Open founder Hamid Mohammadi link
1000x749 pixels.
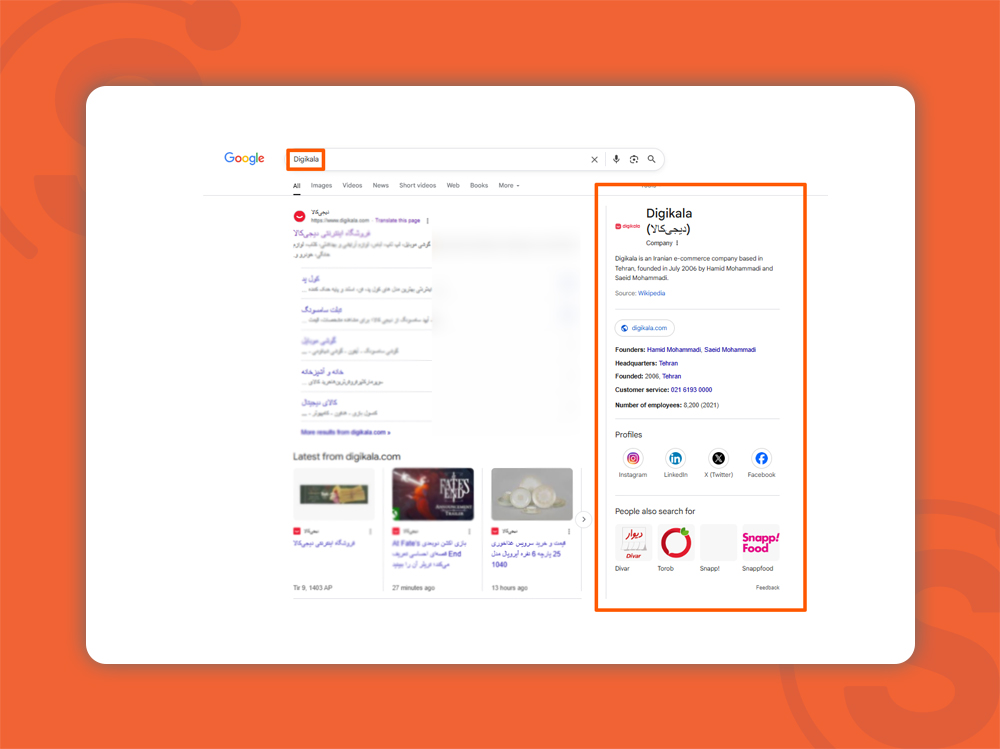coord(673,350)
